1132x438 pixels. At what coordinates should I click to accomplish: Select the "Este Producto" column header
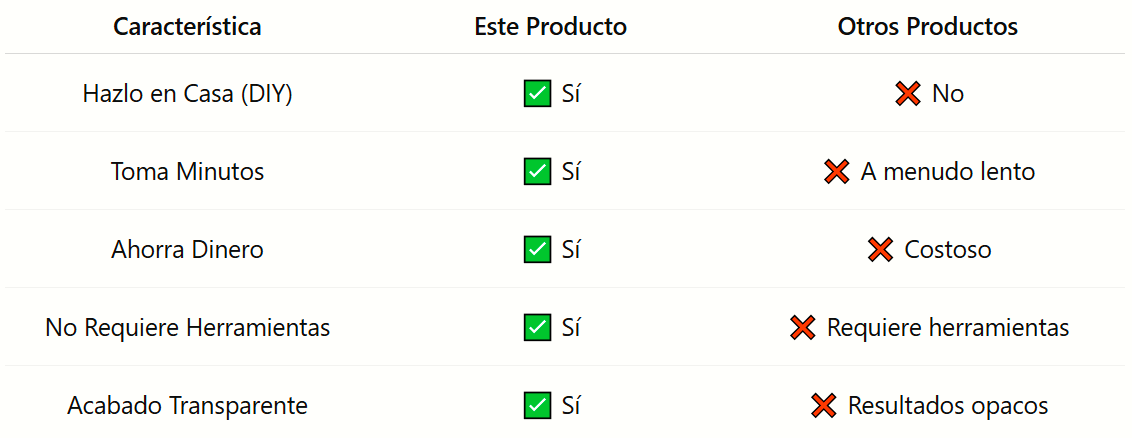click(x=550, y=27)
